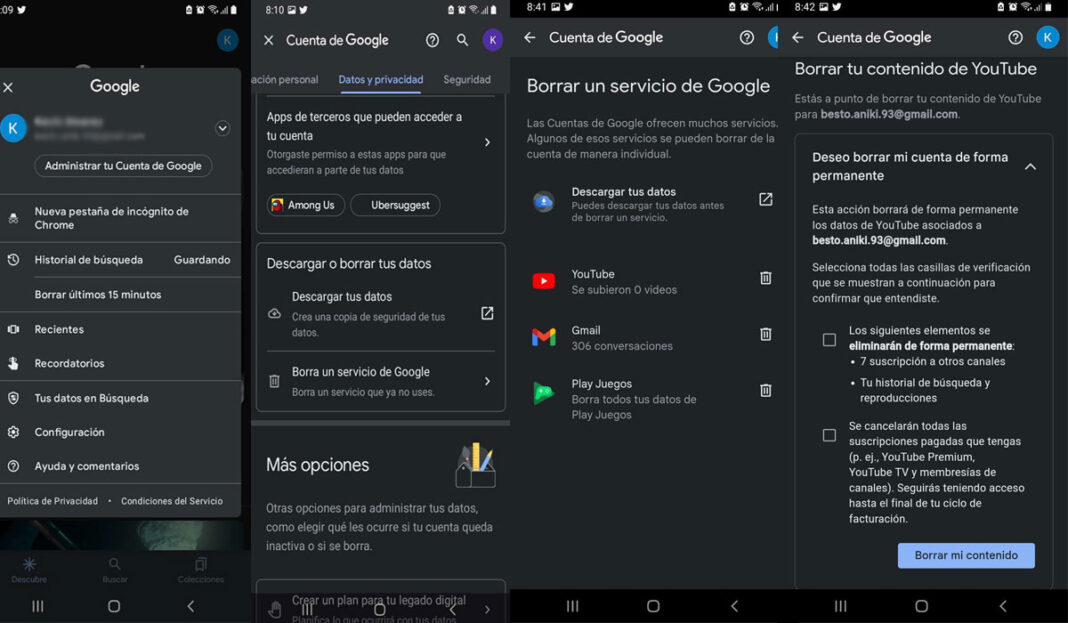
Task: Click cloud download icon beside Descargar tus datos
Action: pos(274,314)
